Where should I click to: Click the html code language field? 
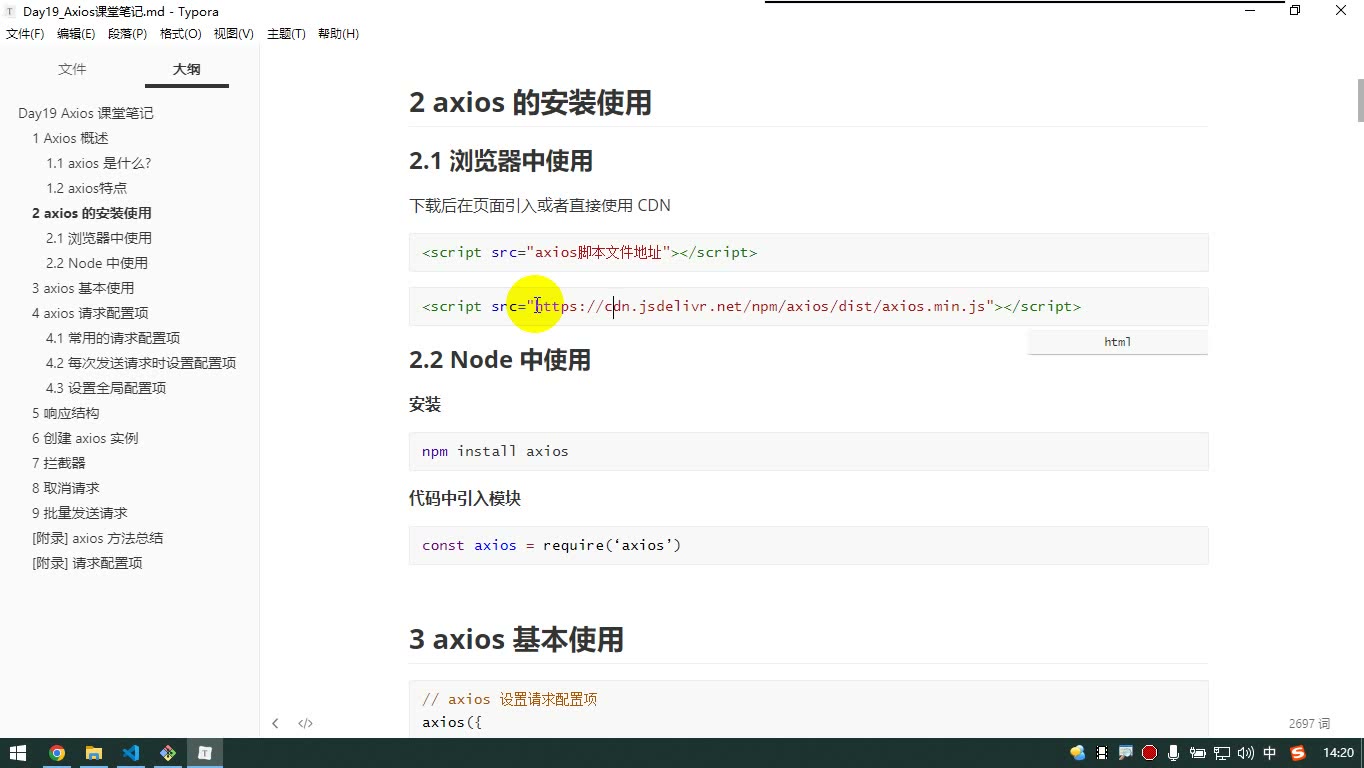click(1118, 342)
